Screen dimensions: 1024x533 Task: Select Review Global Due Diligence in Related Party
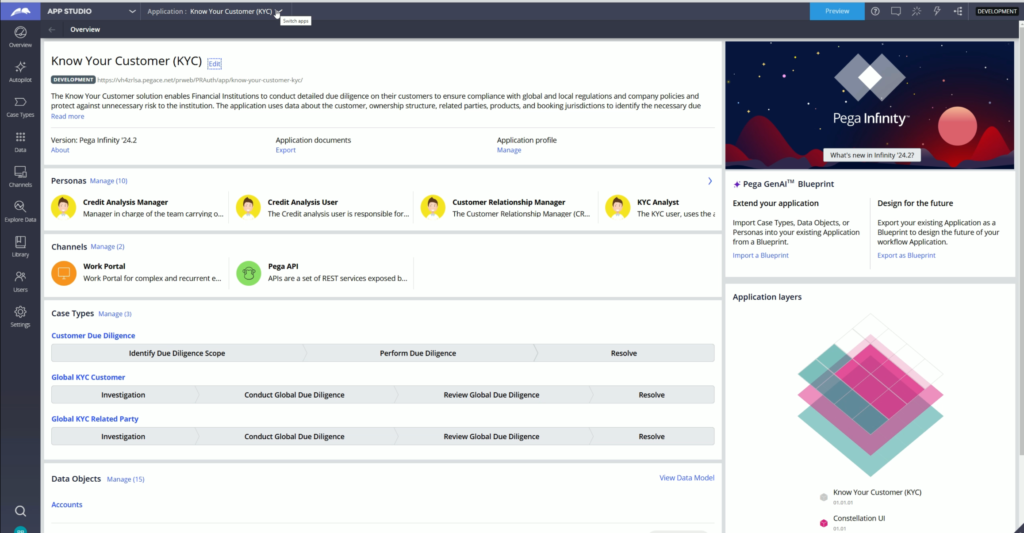[x=491, y=437]
